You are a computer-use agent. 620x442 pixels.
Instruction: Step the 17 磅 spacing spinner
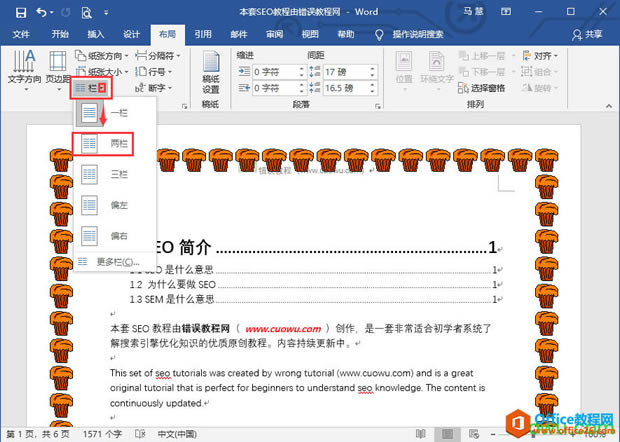point(373,72)
